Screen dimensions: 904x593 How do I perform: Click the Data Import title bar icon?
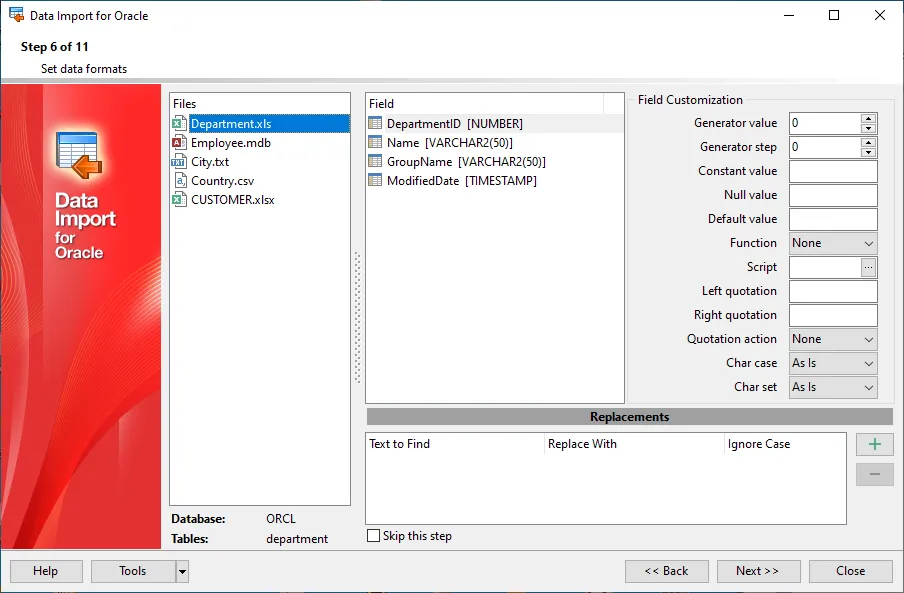(17, 15)
